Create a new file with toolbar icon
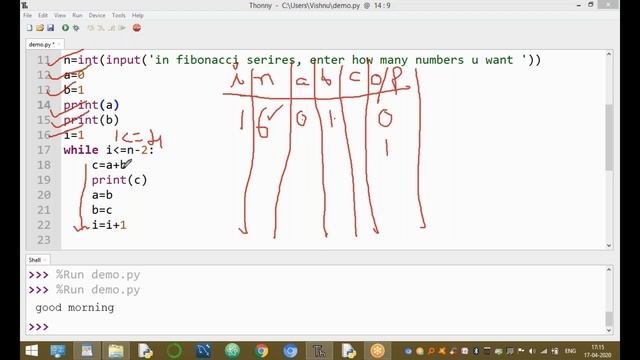 tap(29, 28)
